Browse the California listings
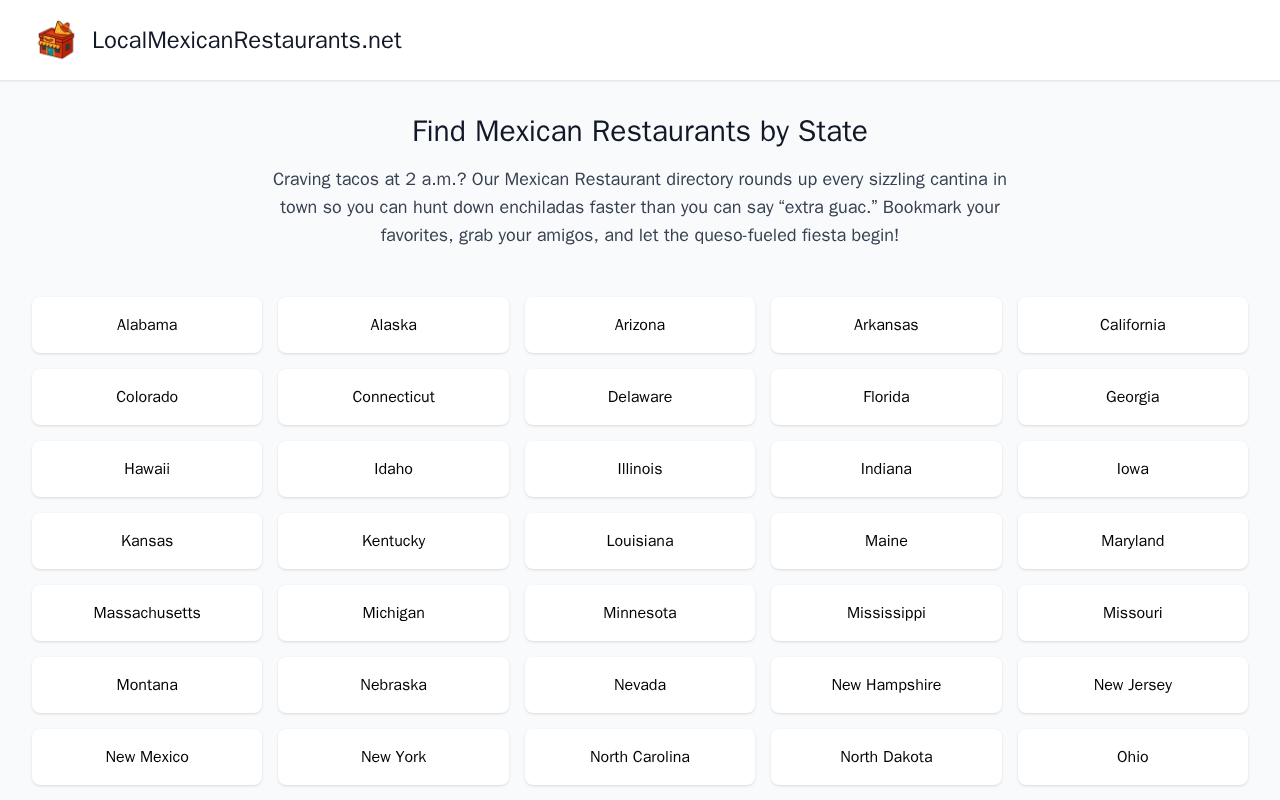The image size is (1280, 800). tap(1133, 325)
